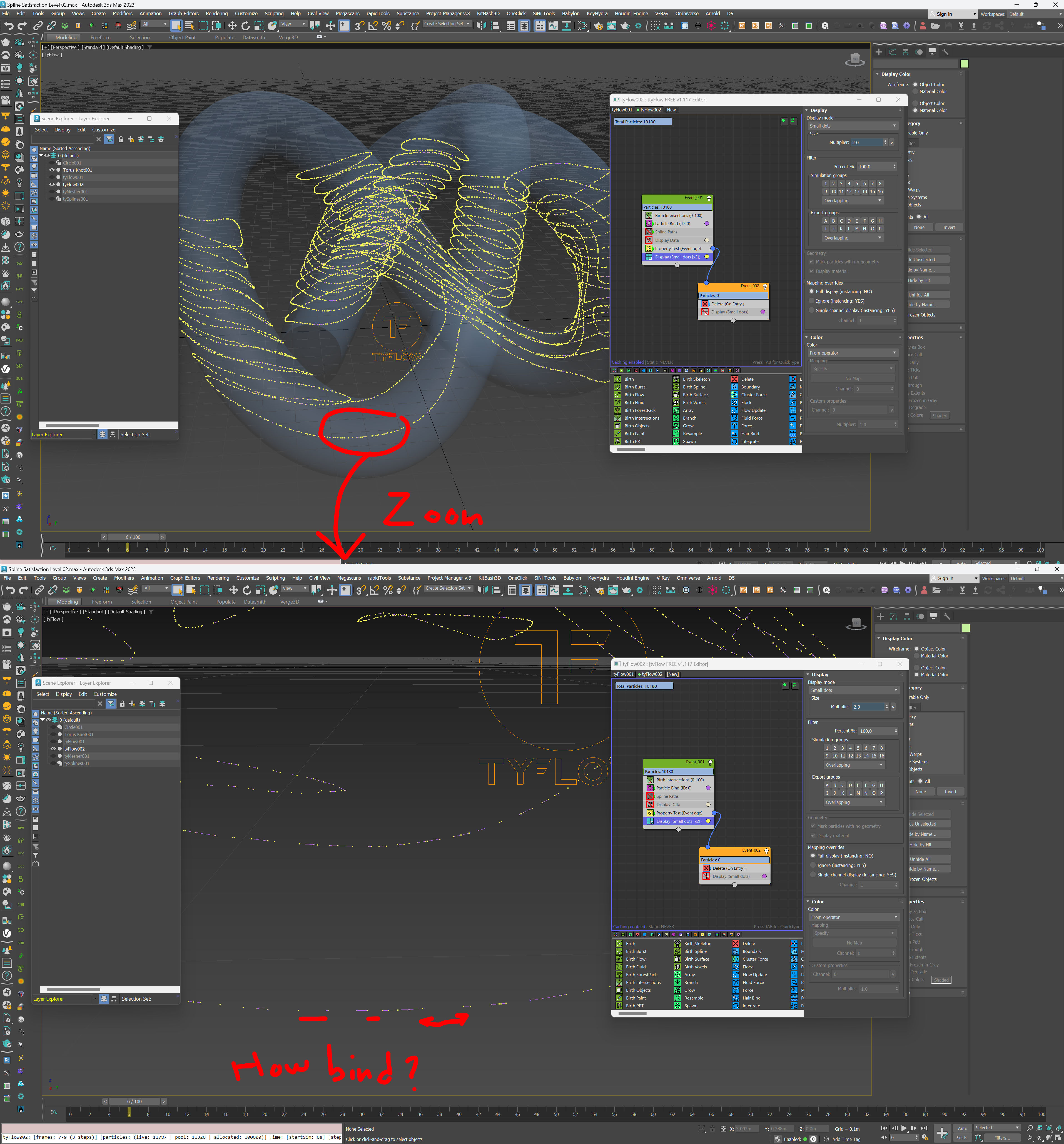1064x1144 pixels.
Task: Select Ignore (instancing: YES) radio, bottom editor
Action: (813, 865)
